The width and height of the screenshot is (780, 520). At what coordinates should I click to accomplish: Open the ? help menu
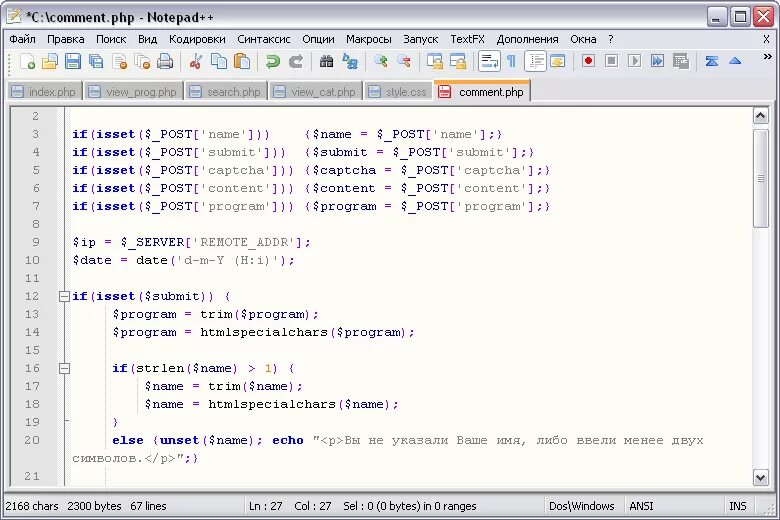611,39
